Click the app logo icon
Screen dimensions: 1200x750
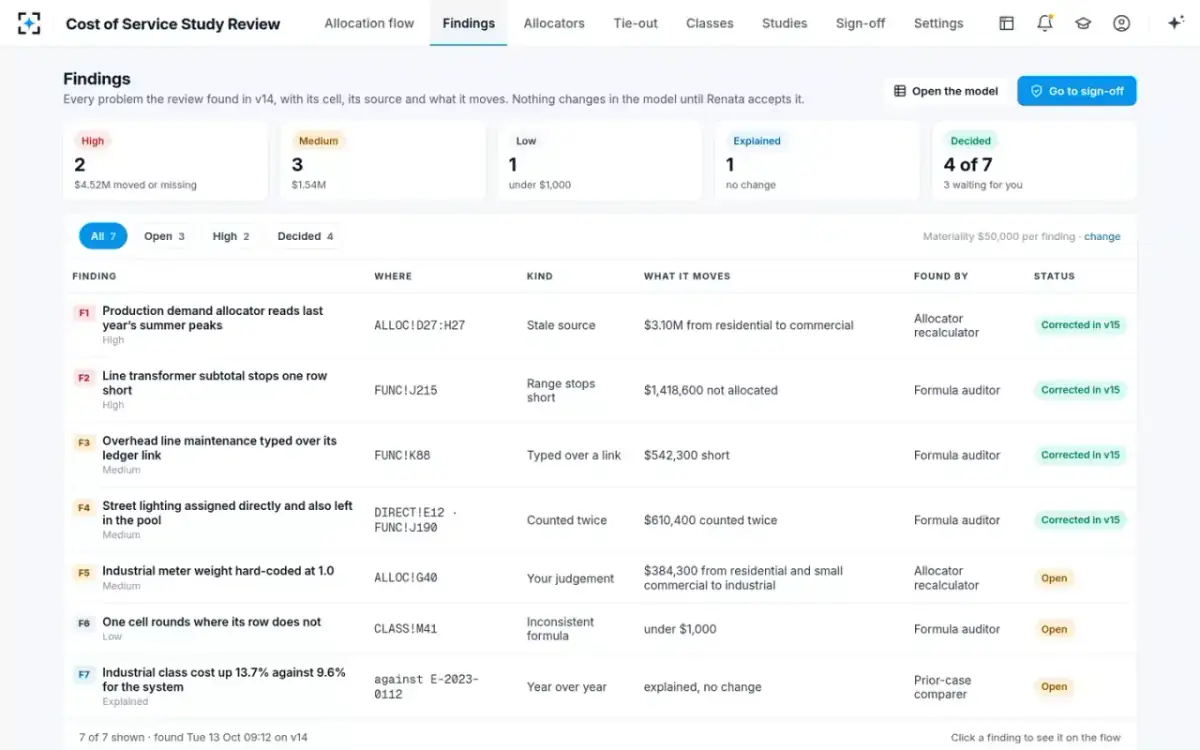pos(29,23)
